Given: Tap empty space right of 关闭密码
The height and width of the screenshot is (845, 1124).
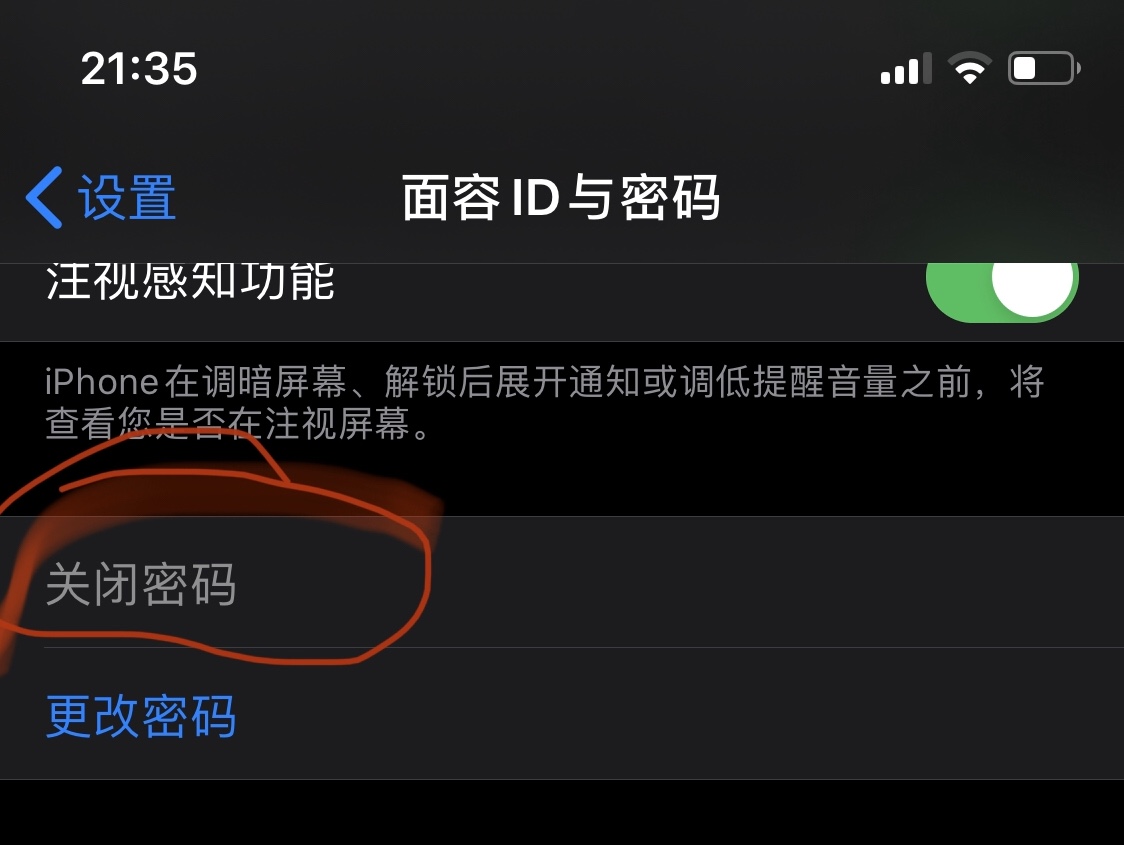Looking at the screenshot, I should pyautogui.click(x=774, y=582).
